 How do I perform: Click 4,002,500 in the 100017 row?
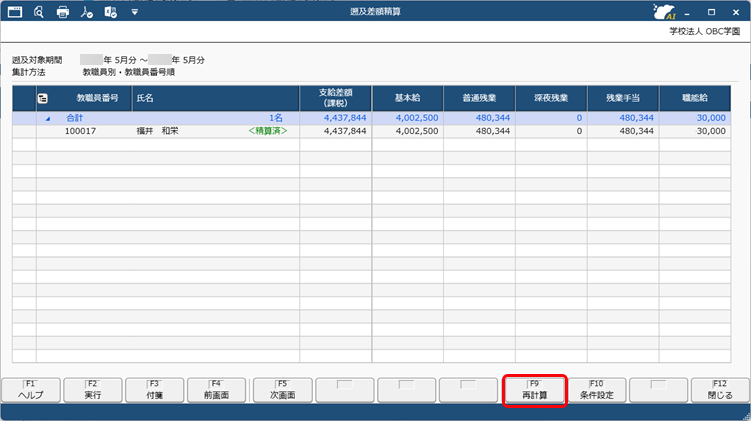coord(417,131)
